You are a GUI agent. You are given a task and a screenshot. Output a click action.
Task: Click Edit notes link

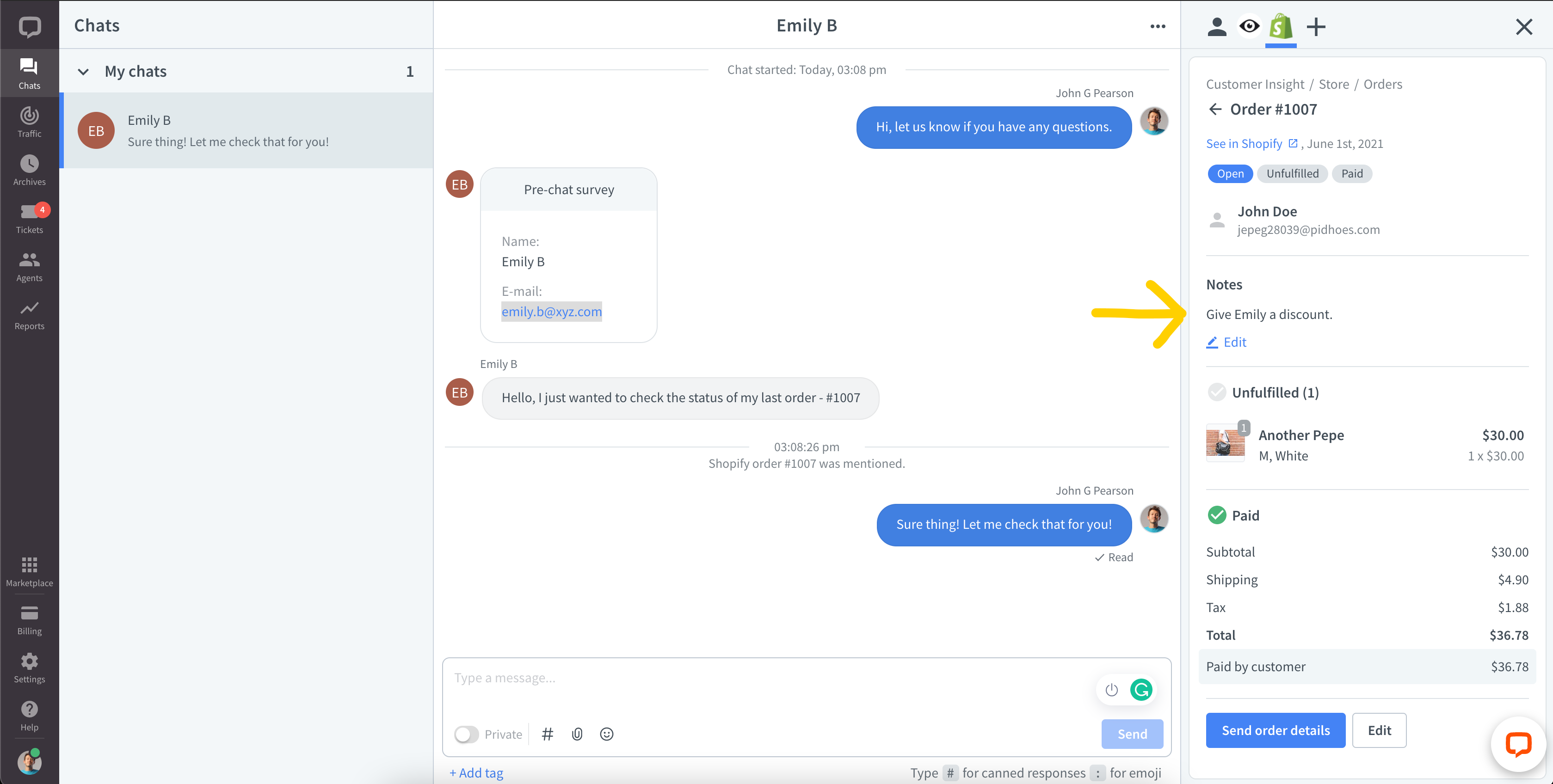tap(1234, 341)
